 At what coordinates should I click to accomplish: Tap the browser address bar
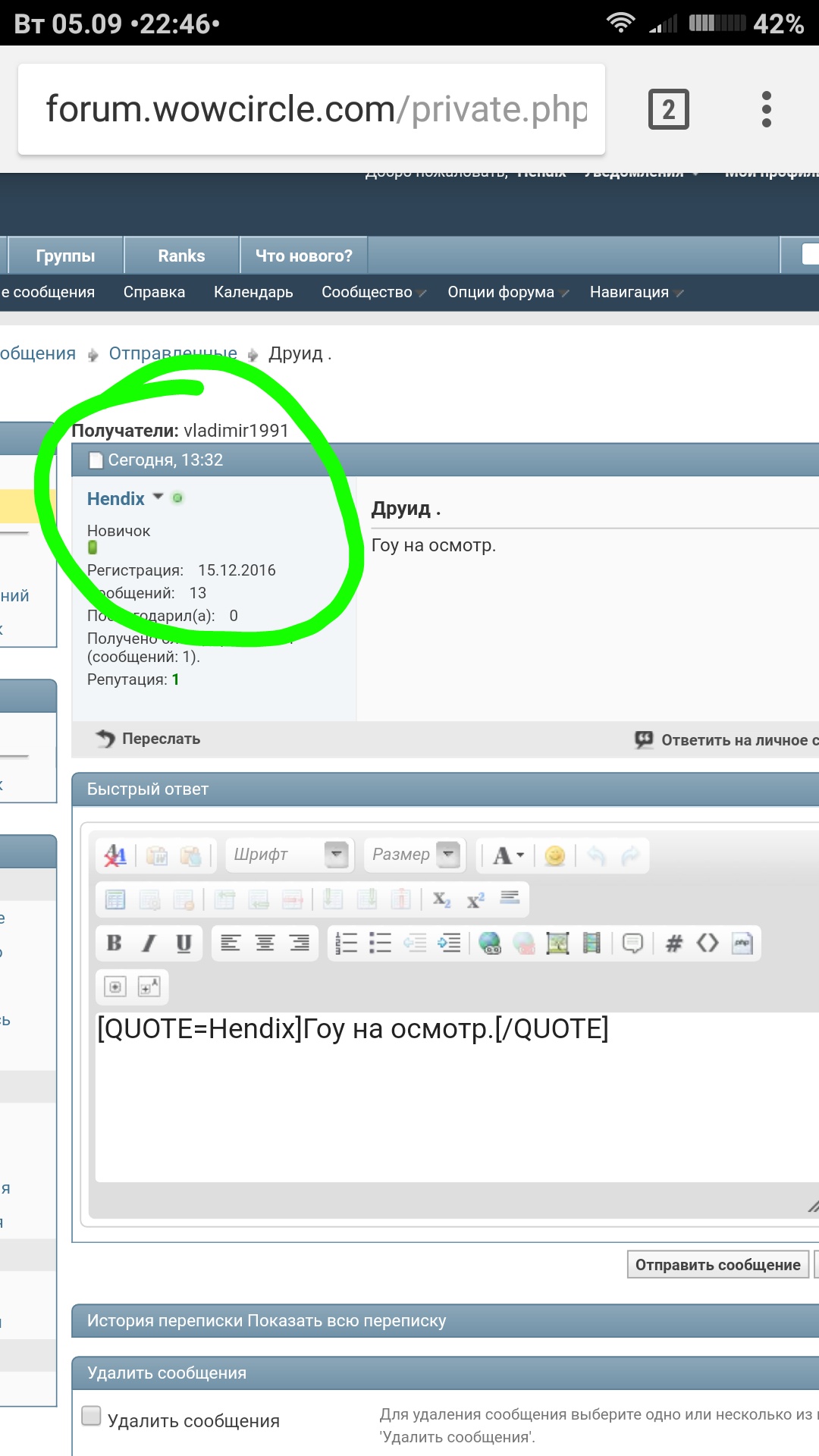pyautogui.click(x=312, y=109)
